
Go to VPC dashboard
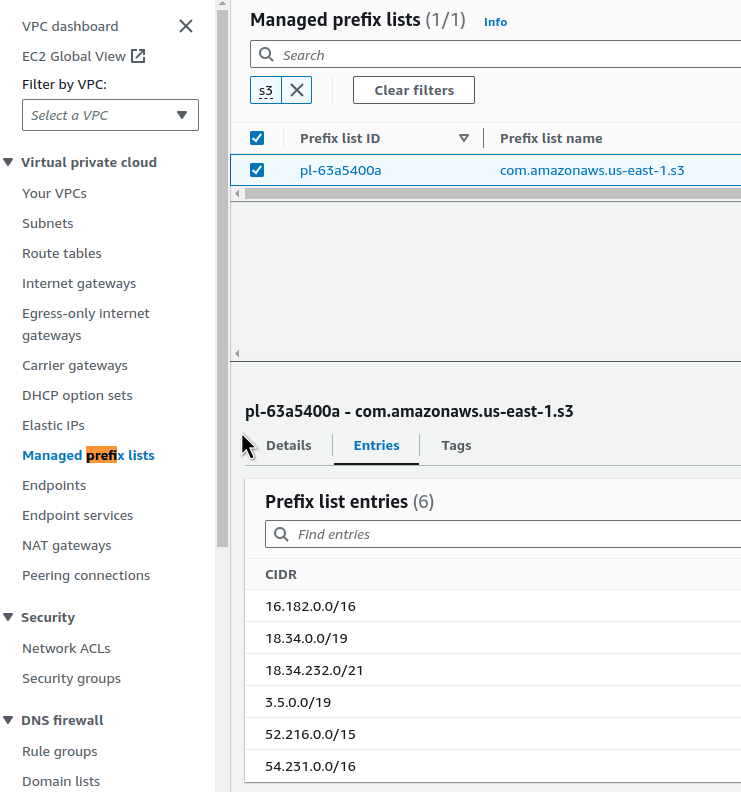click(70, 26)
